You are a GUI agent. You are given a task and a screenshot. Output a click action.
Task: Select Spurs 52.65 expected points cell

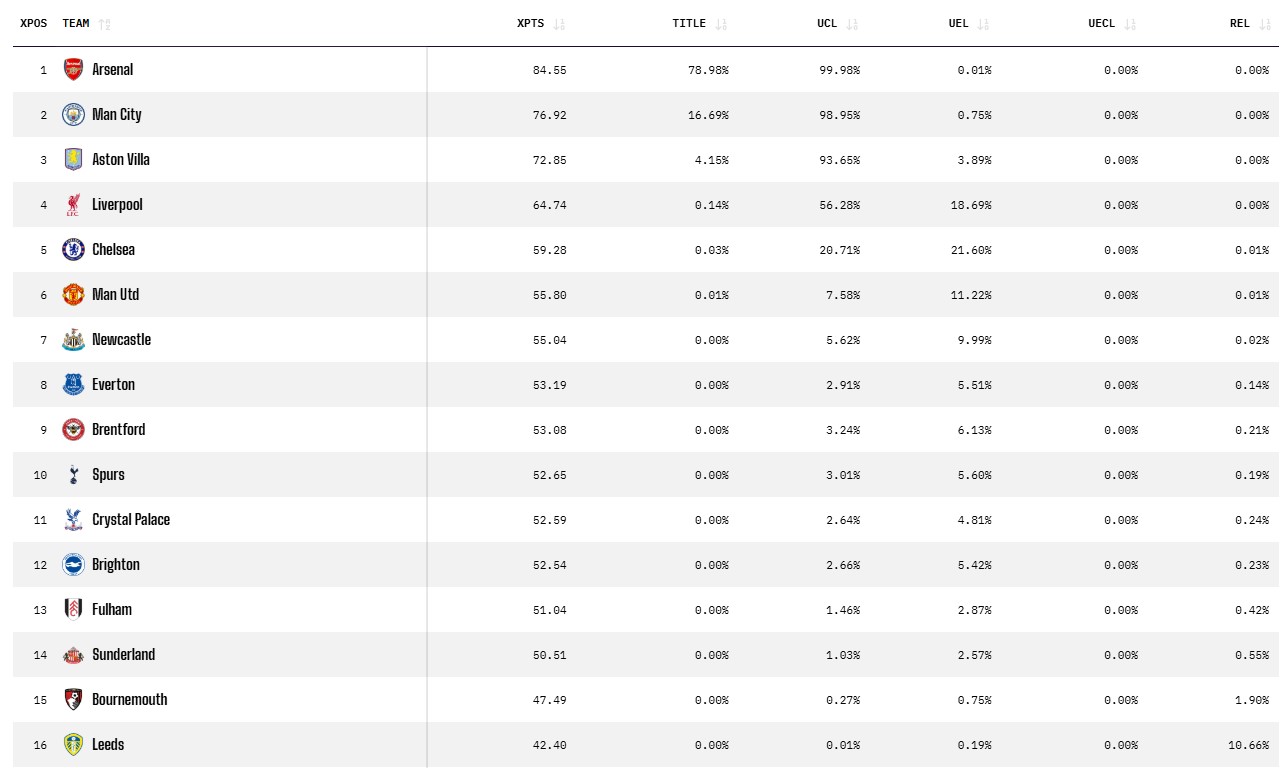(549, 475)
